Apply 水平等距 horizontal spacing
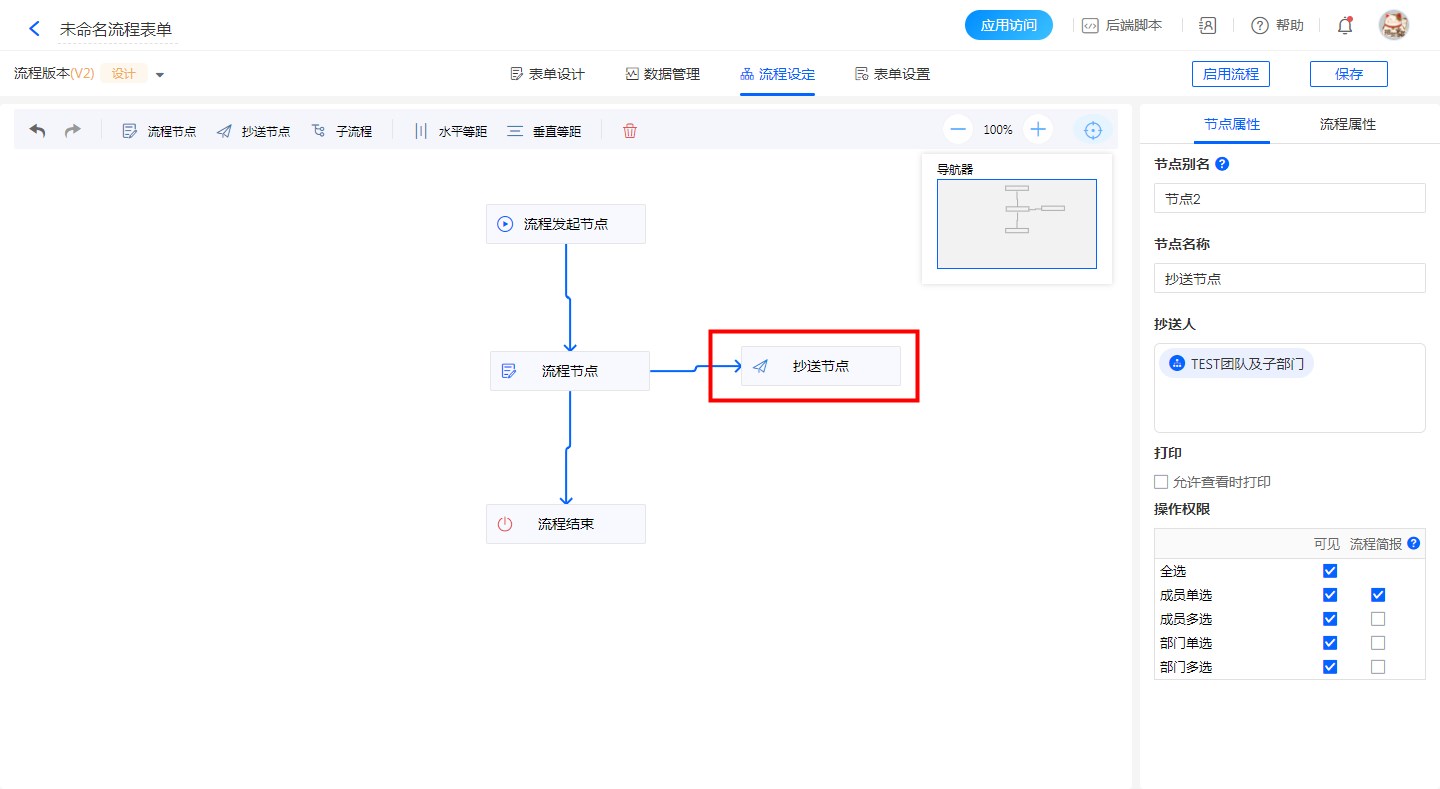Viewport: 1440px width, 789px height. [x=450, y=131]
